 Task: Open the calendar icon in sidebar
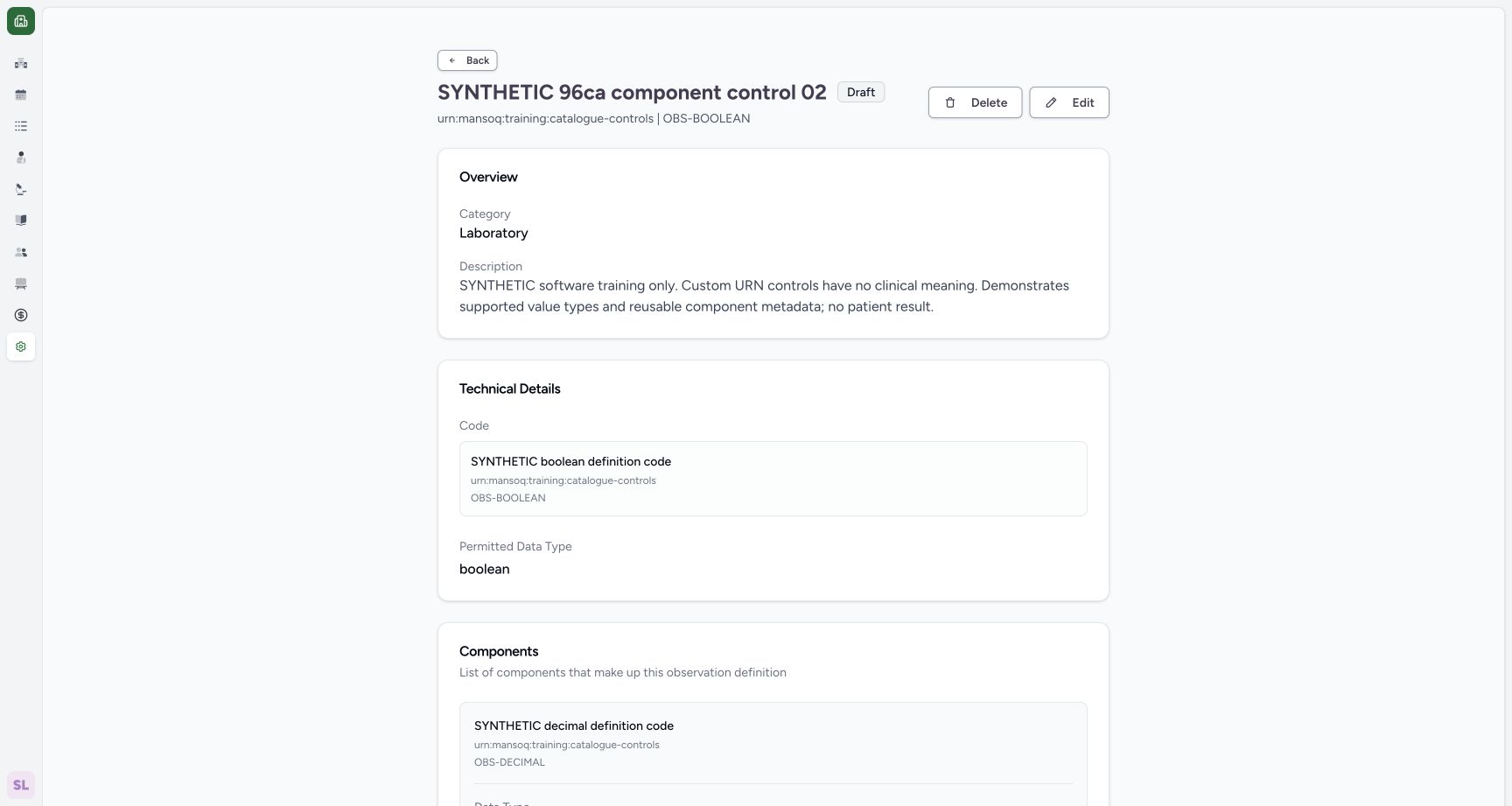tap(21, 95)
